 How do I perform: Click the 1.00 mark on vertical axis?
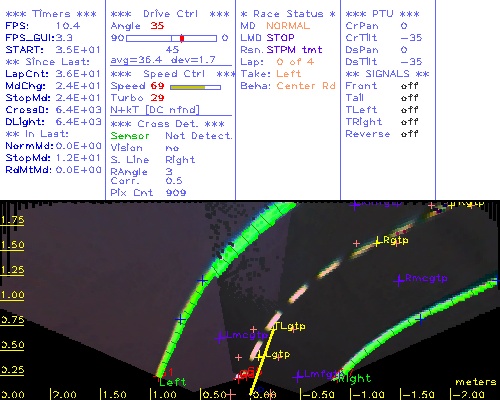click(12, 295)
